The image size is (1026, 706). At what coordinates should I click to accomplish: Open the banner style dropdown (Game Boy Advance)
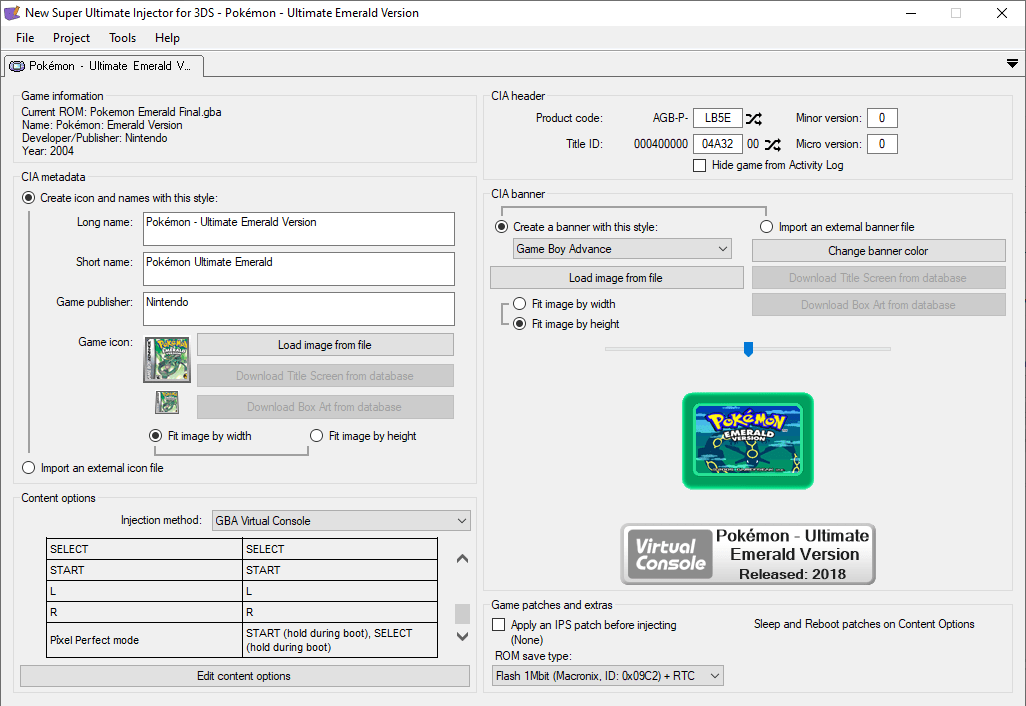pyautogui.click(x=622, y=249)
